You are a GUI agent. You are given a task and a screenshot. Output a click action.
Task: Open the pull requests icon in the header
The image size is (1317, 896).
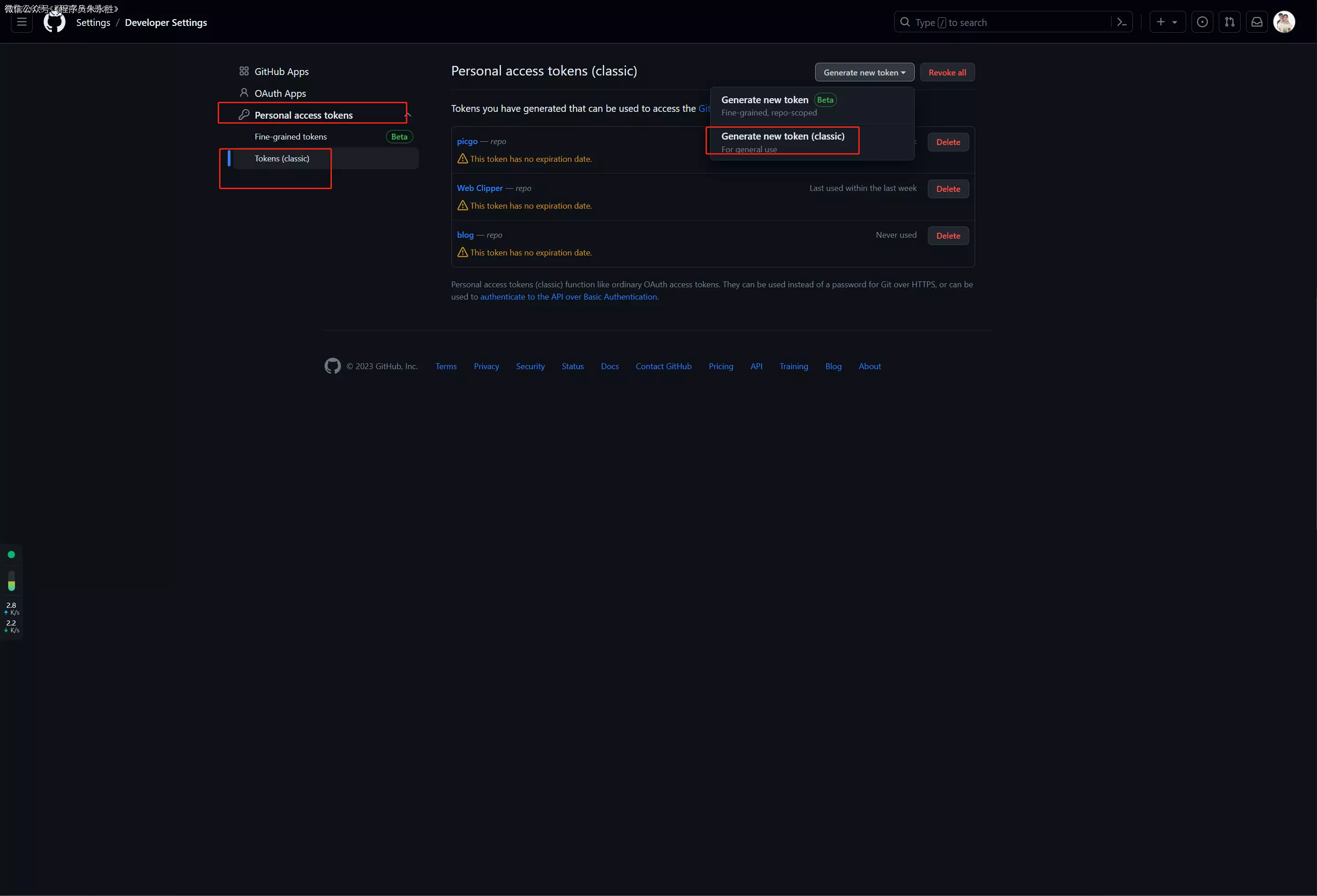click(x=1229, y=22)
